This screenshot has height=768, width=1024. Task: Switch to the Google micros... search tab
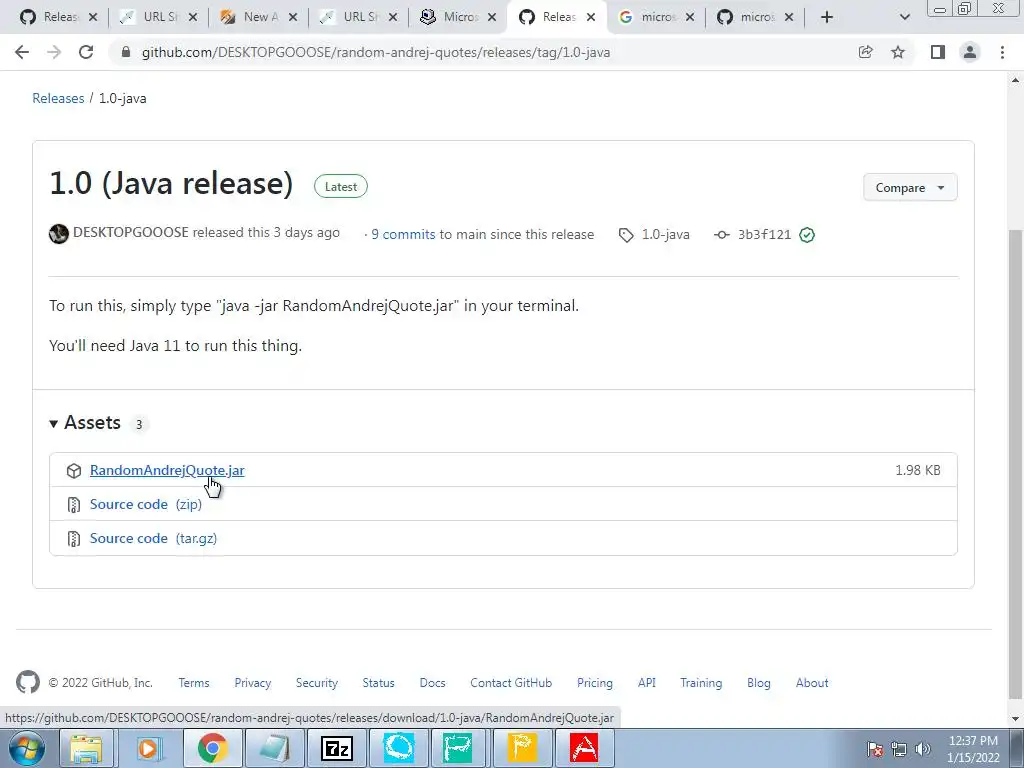tap(656, 17)
